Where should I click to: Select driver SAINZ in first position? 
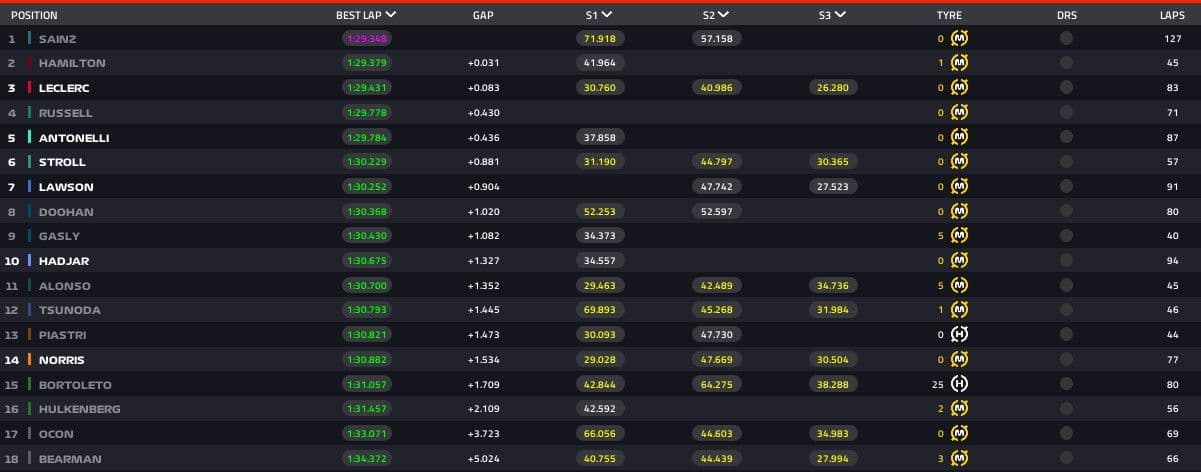(58, 38)
